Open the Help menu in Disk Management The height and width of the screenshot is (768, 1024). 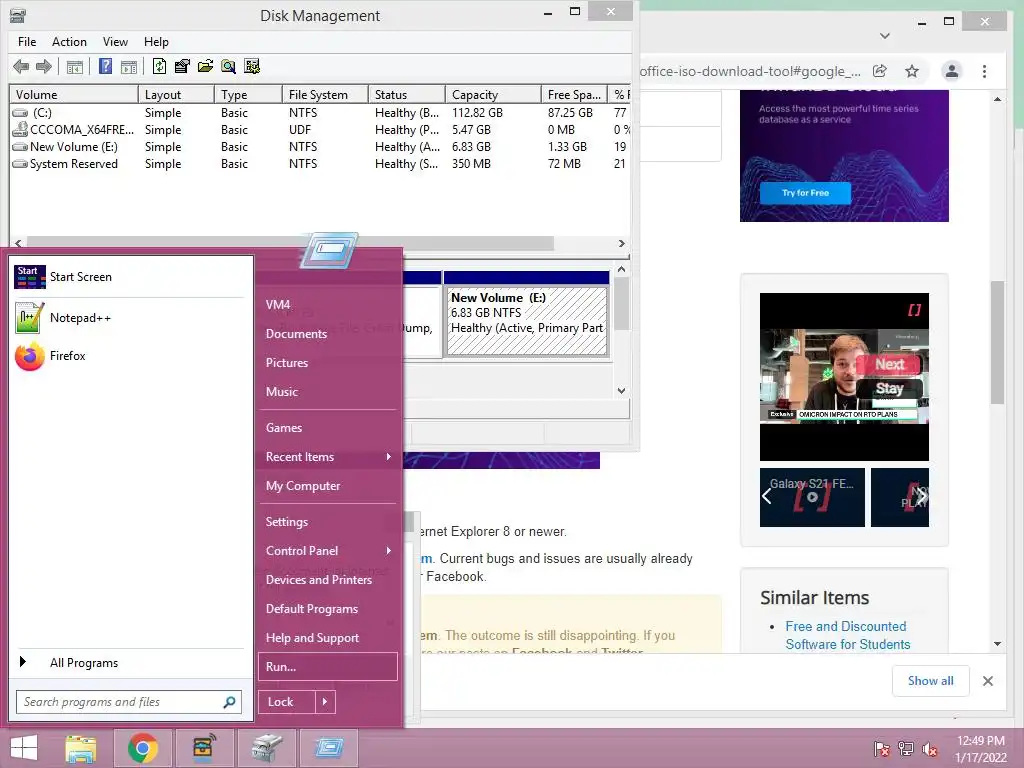(156, 42)
